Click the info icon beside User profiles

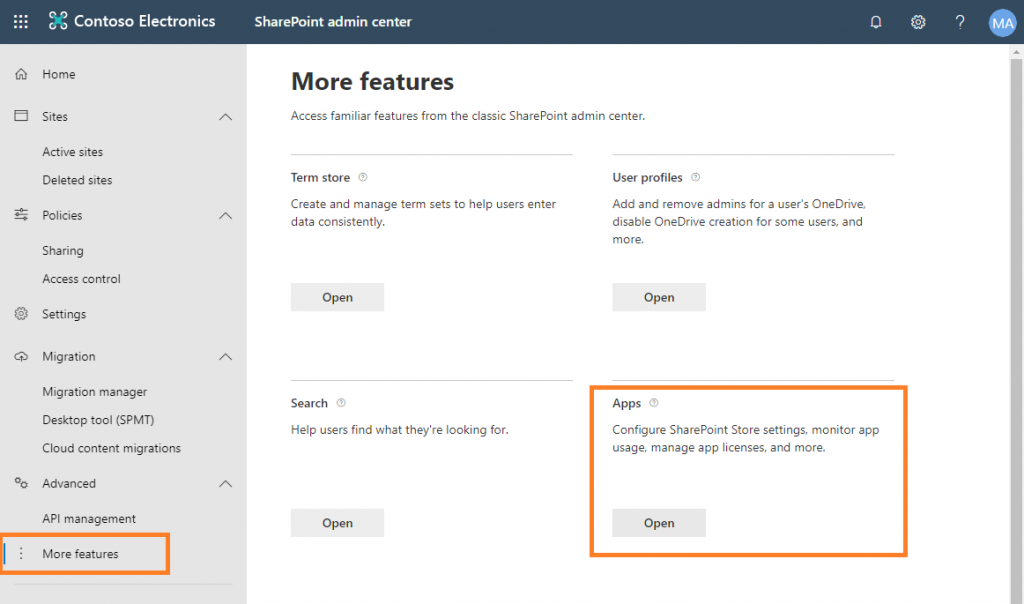click(x=695, y=177)
